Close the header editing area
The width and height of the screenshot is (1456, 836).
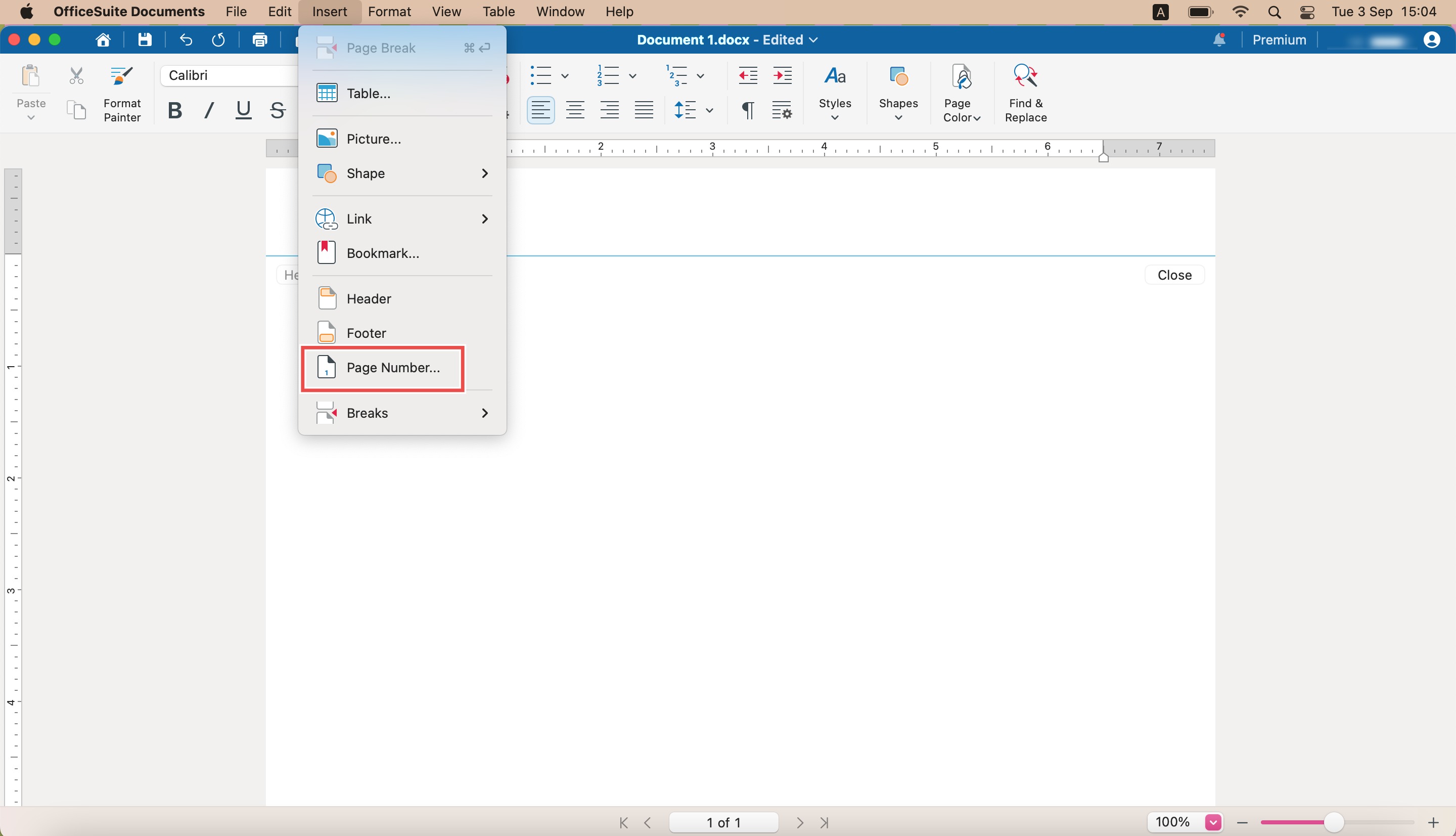point(1174,275)
